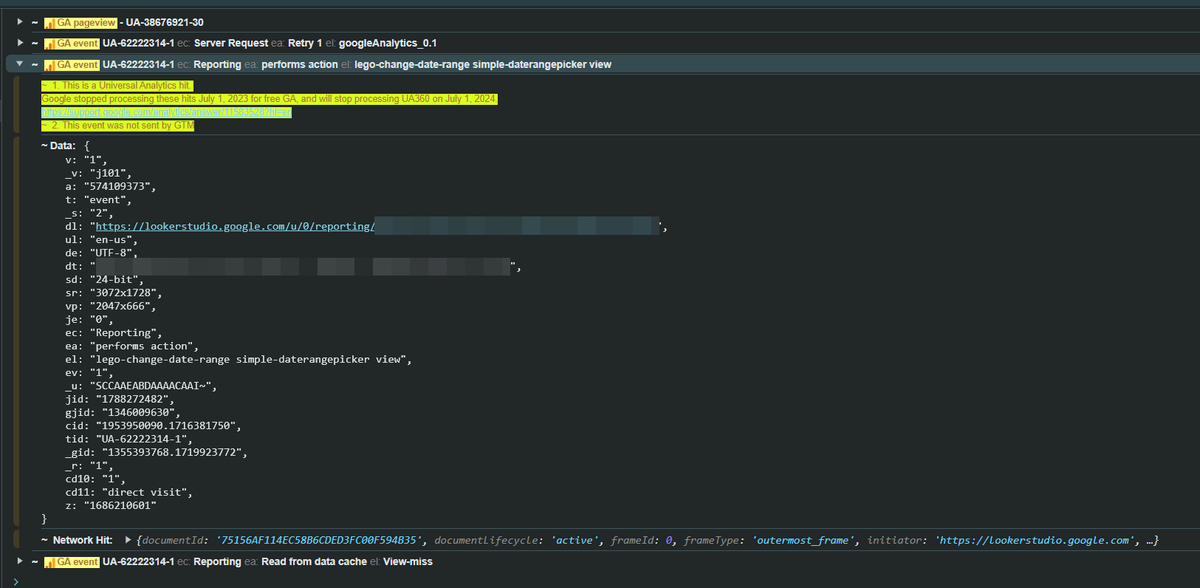Select the a: "574109373" value
Image resolution: width=1200 pixels, height=588 pixels.
click(120, 186)
